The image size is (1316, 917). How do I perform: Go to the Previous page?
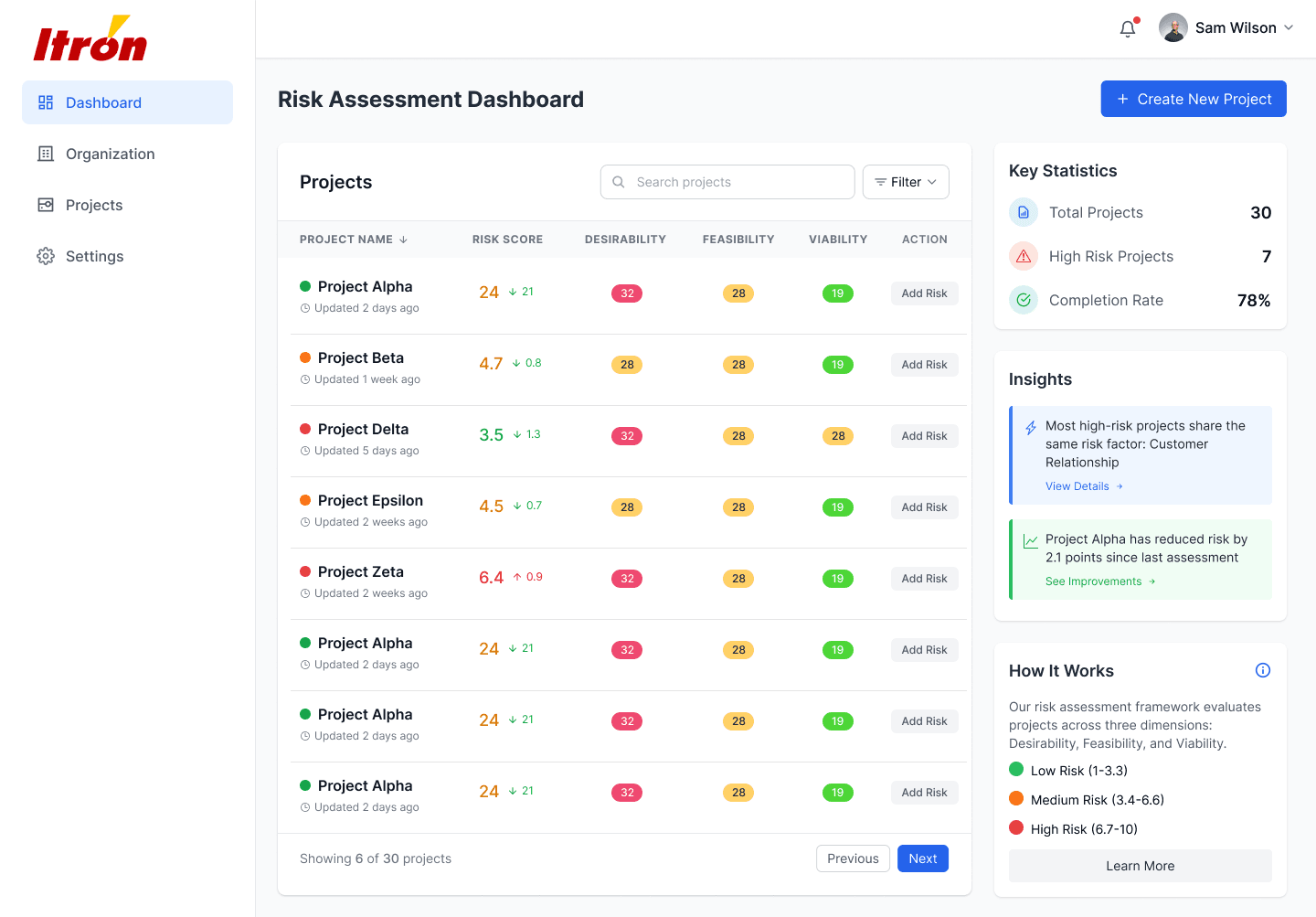pos(853,858)
